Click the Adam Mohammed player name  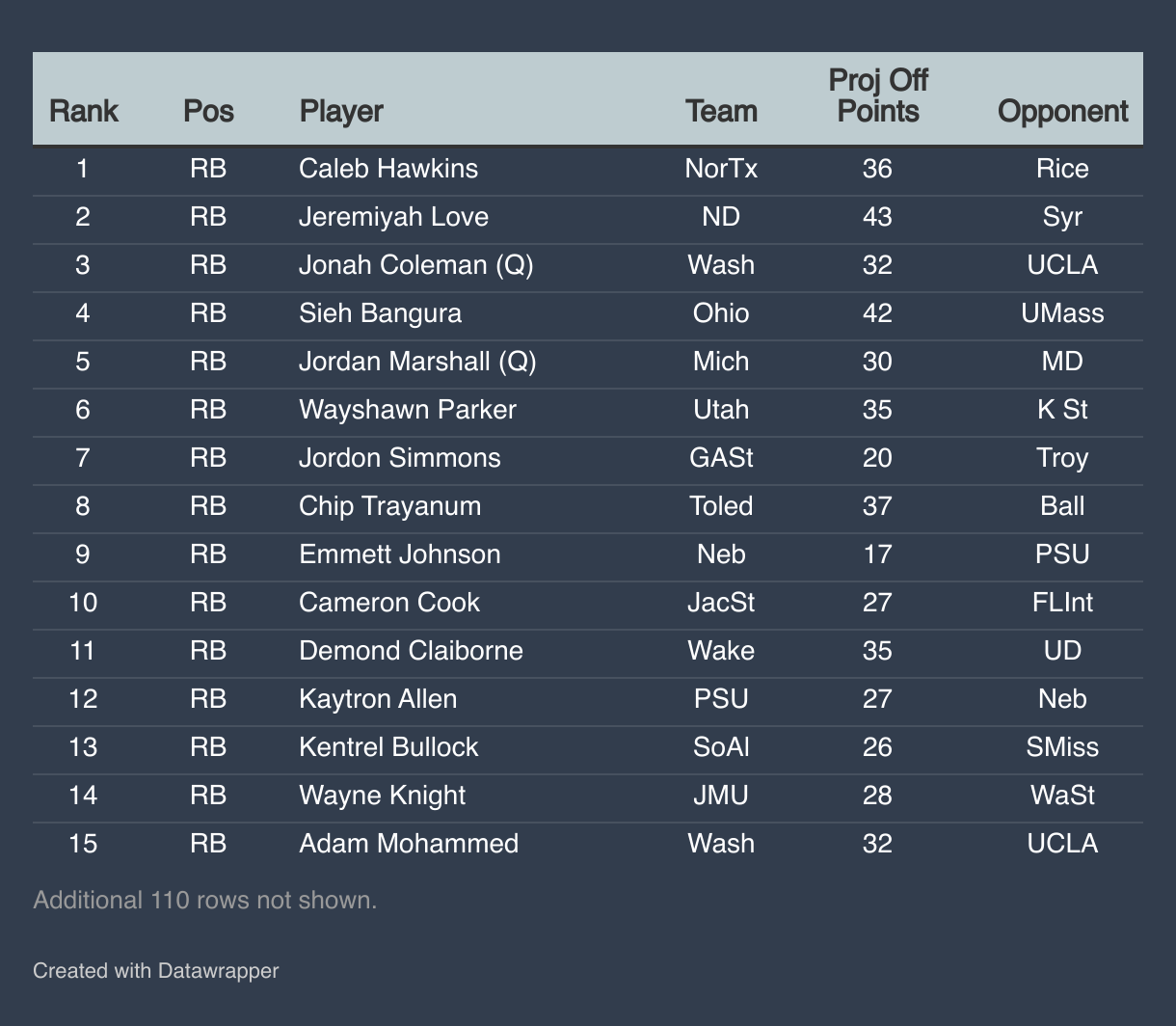[409, 844]
